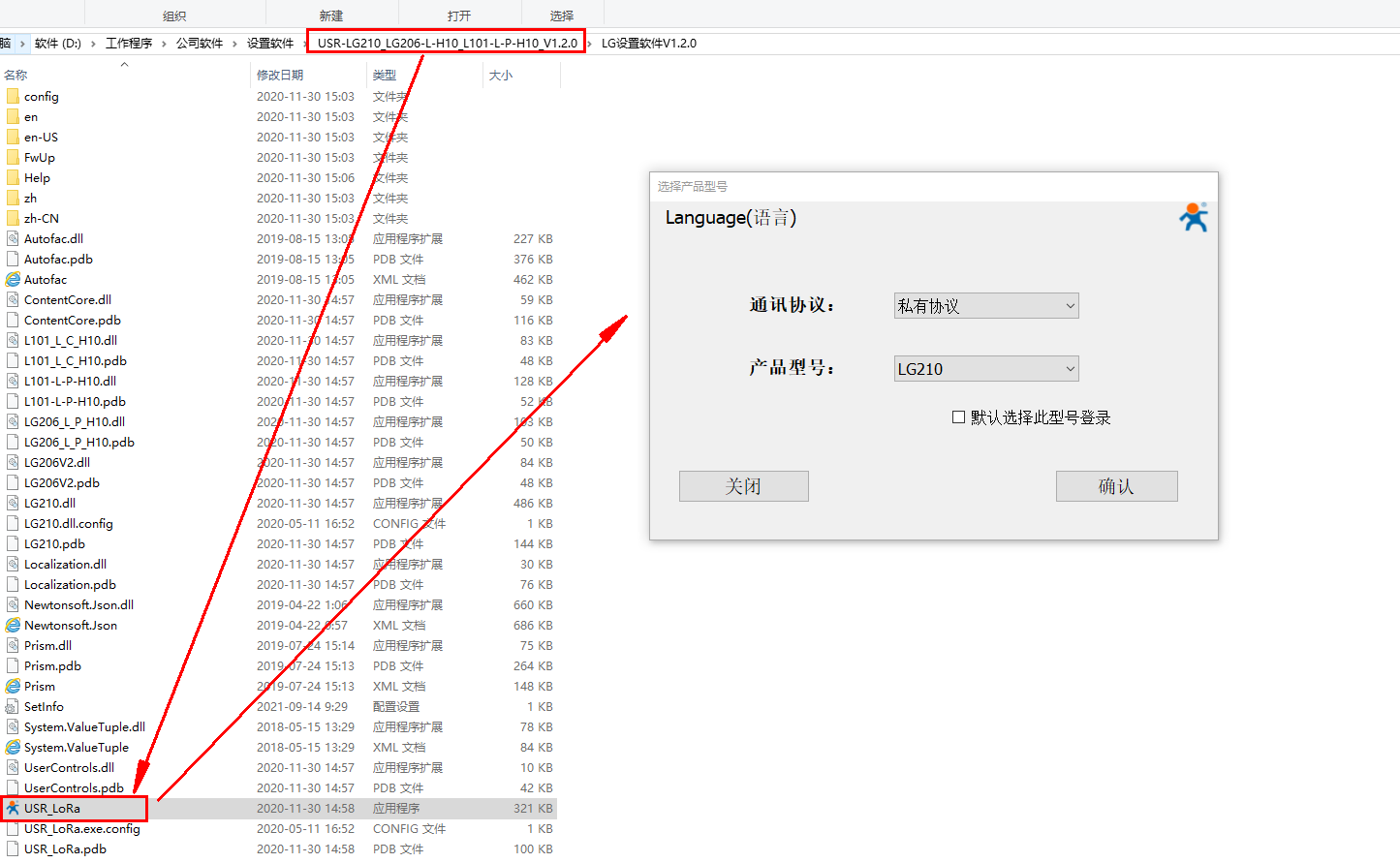Viewport: 1400px width, 863px height.
Task: Enable the 默认选择此型号登录 checkbox
Action: [958, 417]
